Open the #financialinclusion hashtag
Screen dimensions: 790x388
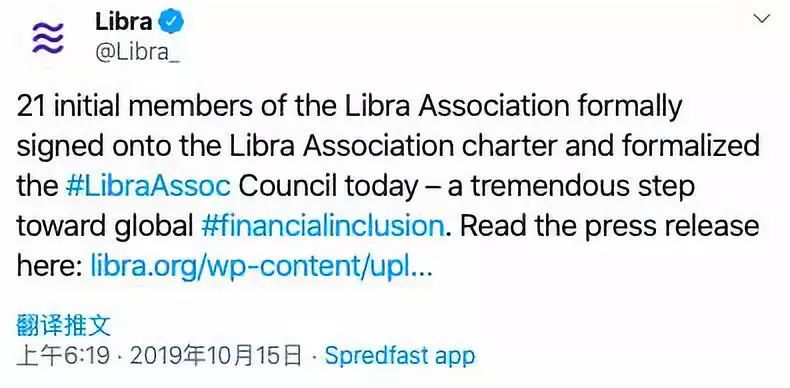(322, 226)
